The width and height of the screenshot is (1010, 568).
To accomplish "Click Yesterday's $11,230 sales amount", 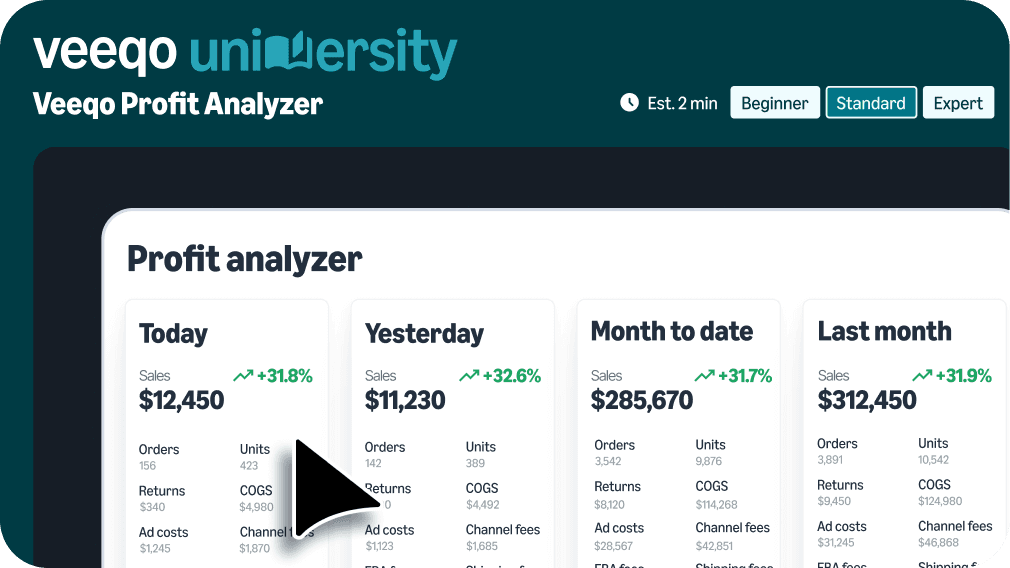I will 406,401.
